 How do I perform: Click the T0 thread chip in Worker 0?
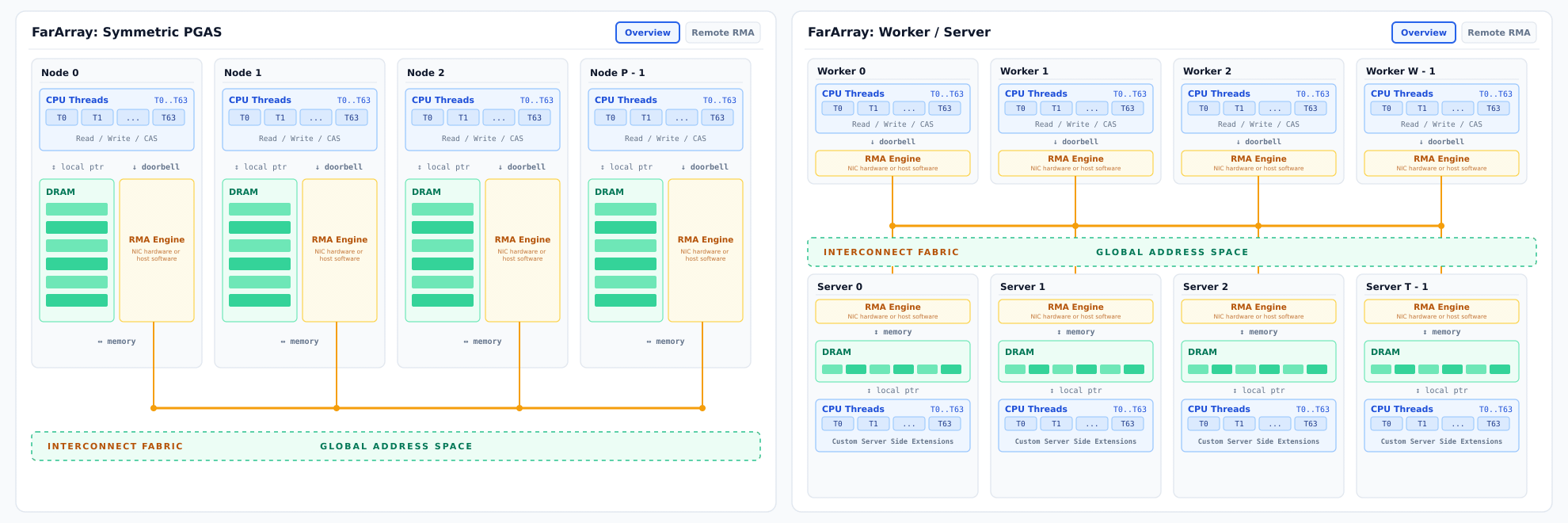[x=838, y=109]
